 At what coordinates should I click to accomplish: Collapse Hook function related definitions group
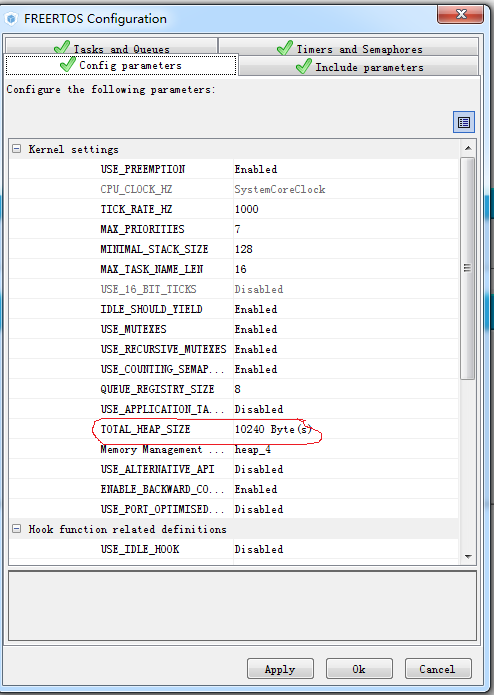pos(16,529)
